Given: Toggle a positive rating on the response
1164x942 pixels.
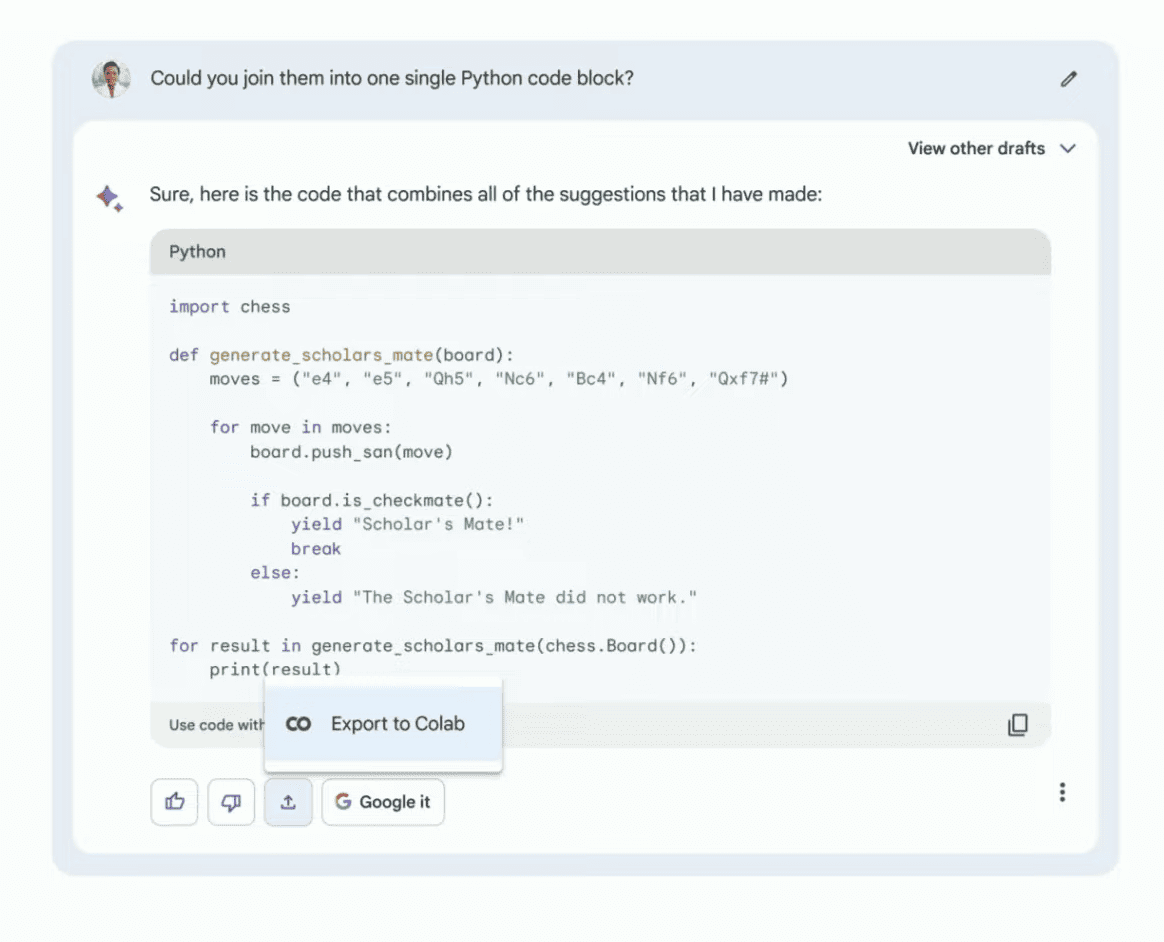Looking at the screenshot, I should [174, 801].
